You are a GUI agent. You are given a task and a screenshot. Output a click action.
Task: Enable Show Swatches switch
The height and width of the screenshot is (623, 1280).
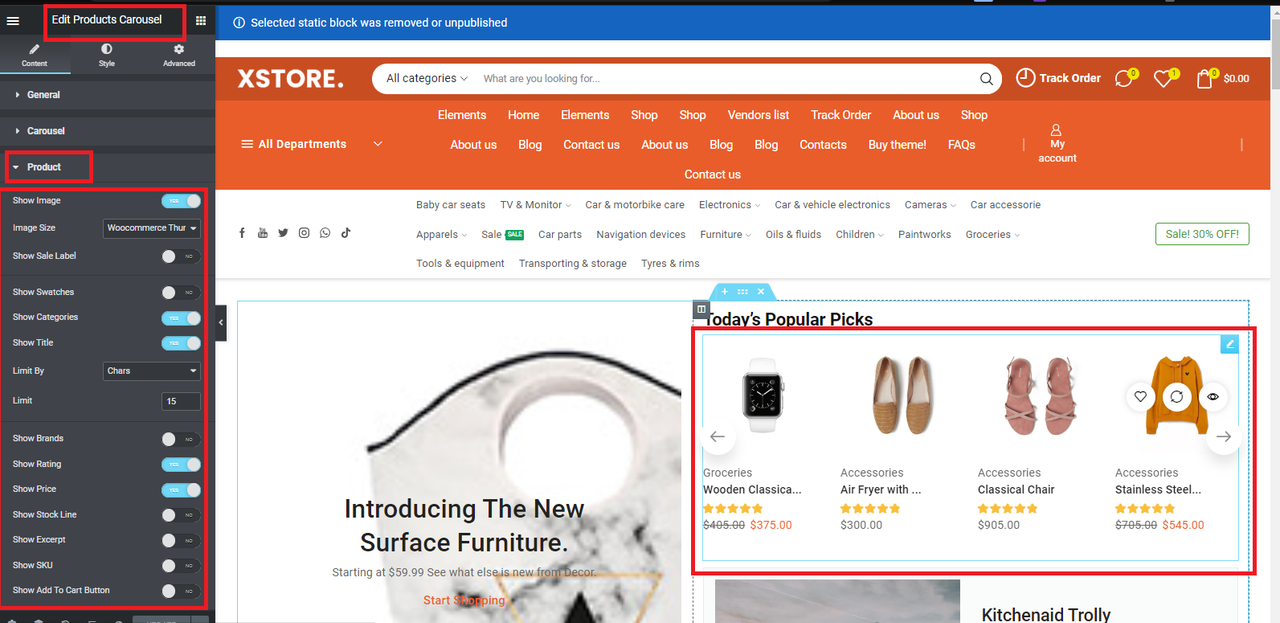click(x=181, y=293)
